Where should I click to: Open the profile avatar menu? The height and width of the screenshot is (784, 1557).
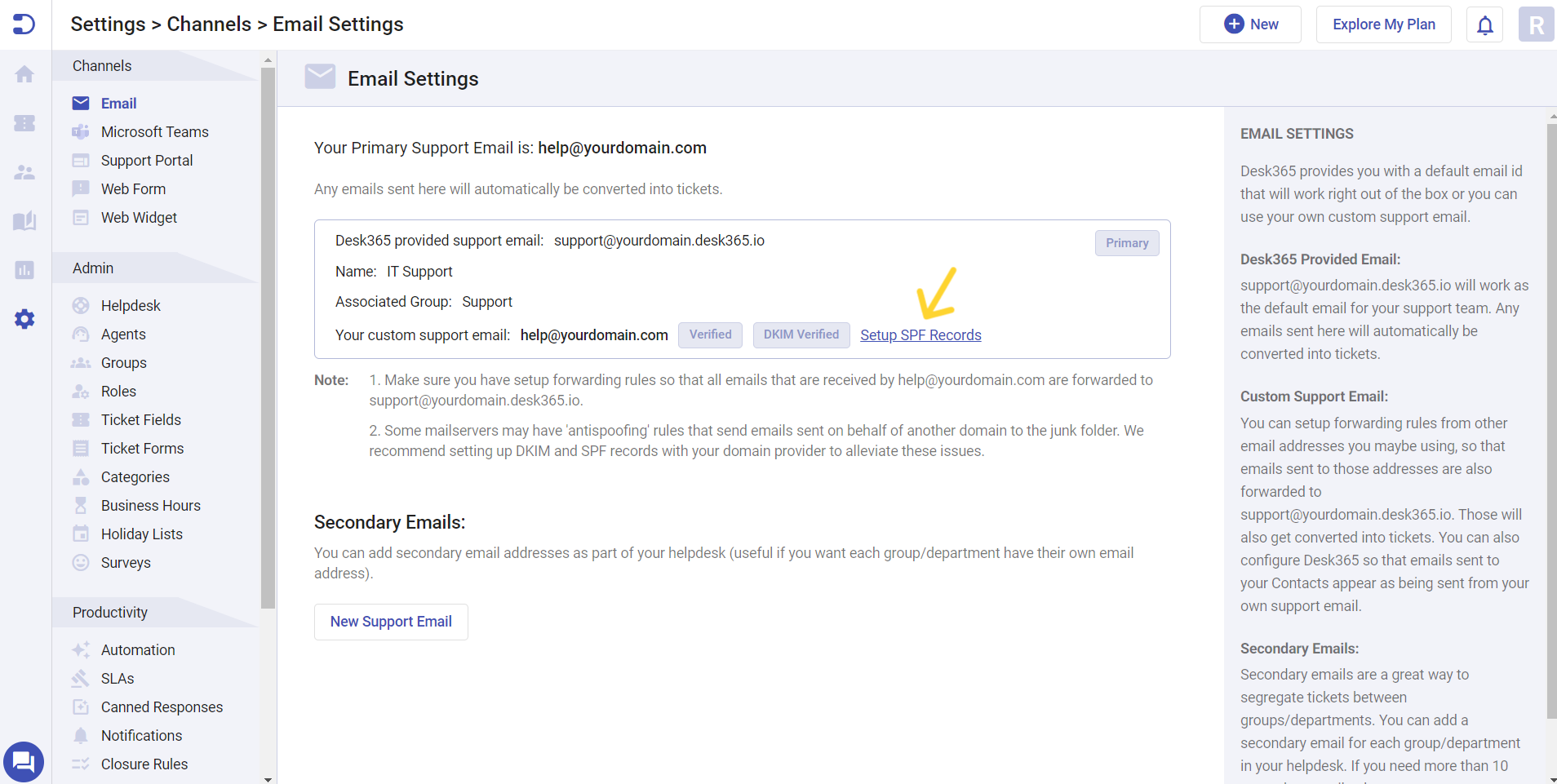(1536, 24)
